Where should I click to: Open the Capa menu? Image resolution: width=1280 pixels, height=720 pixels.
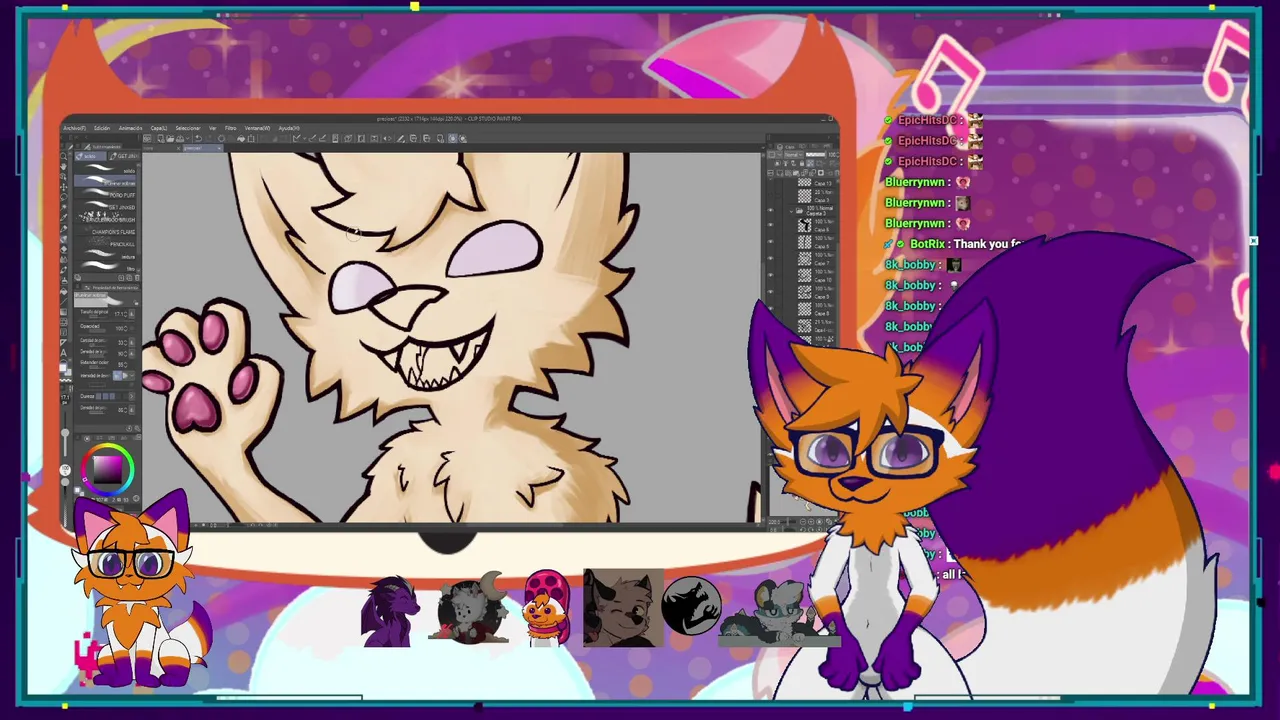159,128
